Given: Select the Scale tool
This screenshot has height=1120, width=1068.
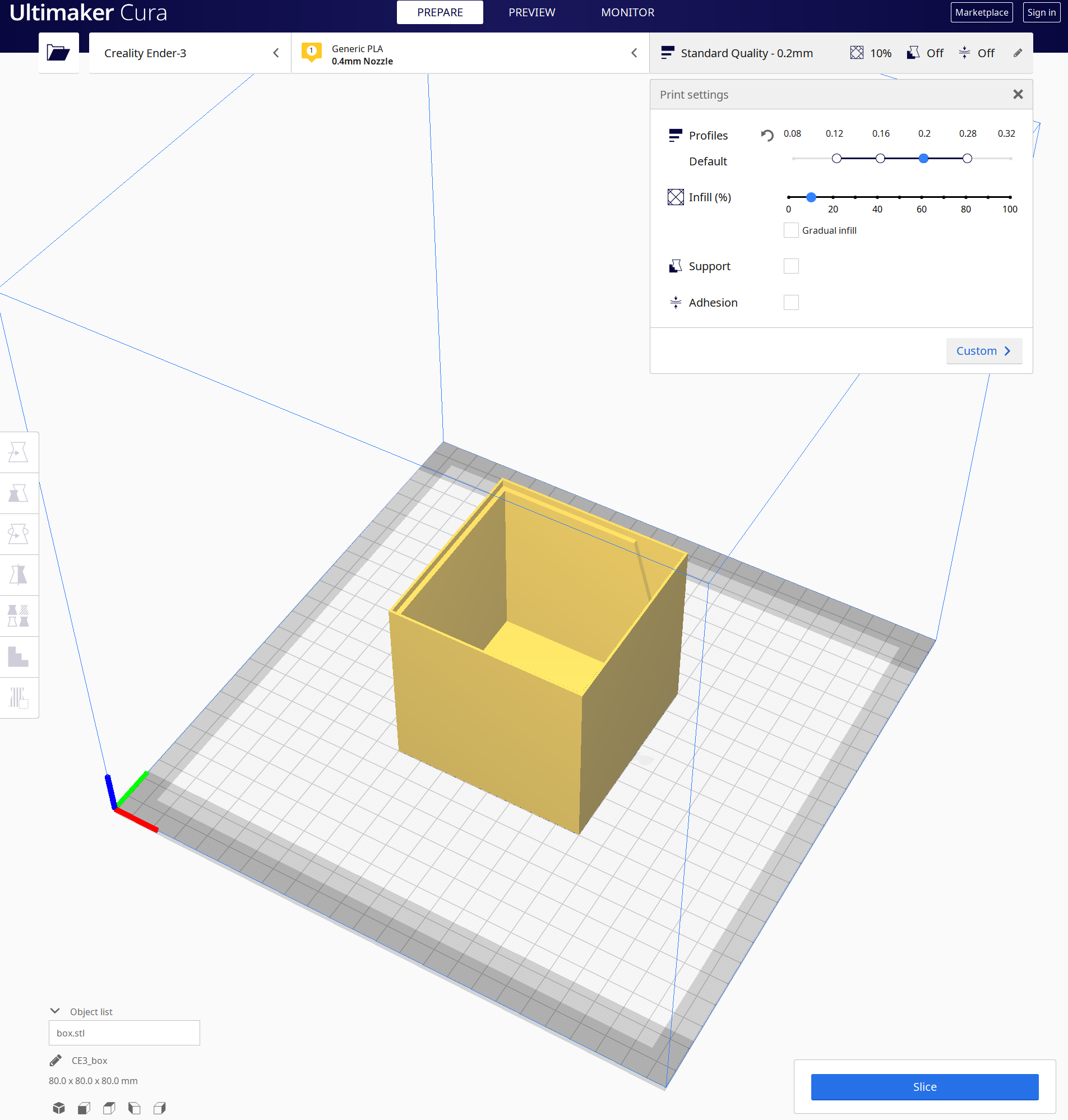Looking at the screenshot, I should [x=19, y=493].
